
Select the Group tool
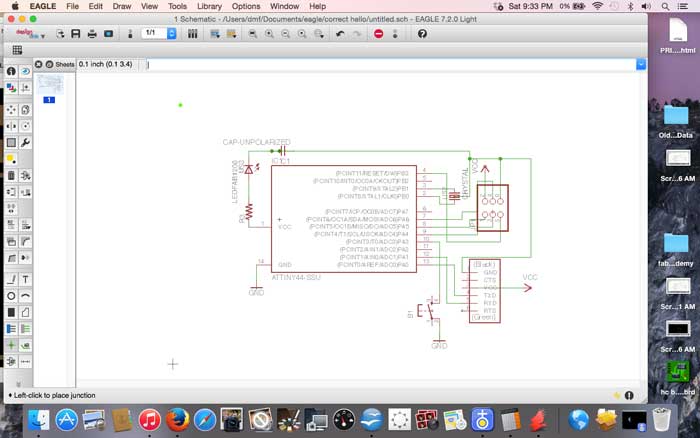click(11, 143)
